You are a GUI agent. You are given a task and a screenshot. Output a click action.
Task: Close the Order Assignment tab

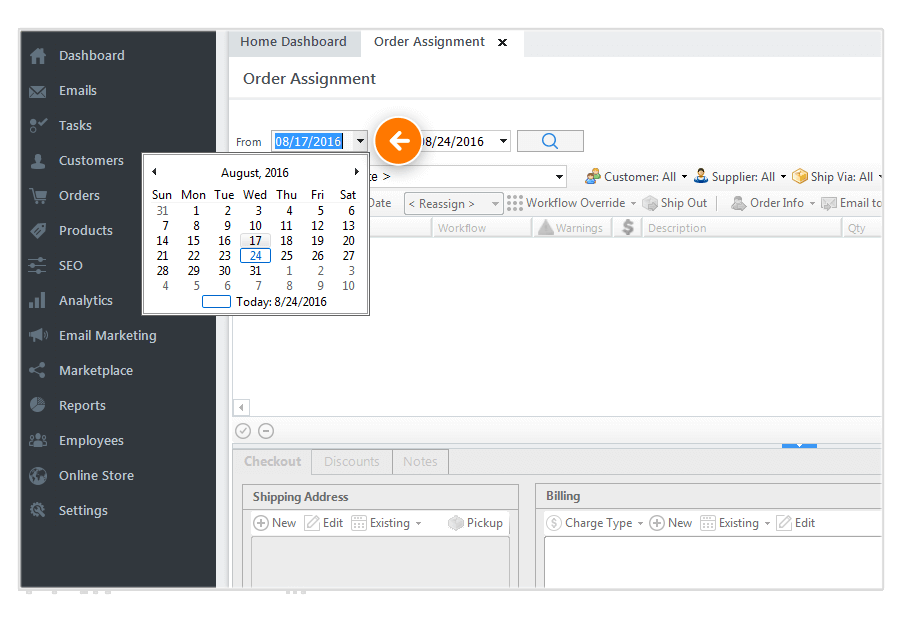coord(502,42)
